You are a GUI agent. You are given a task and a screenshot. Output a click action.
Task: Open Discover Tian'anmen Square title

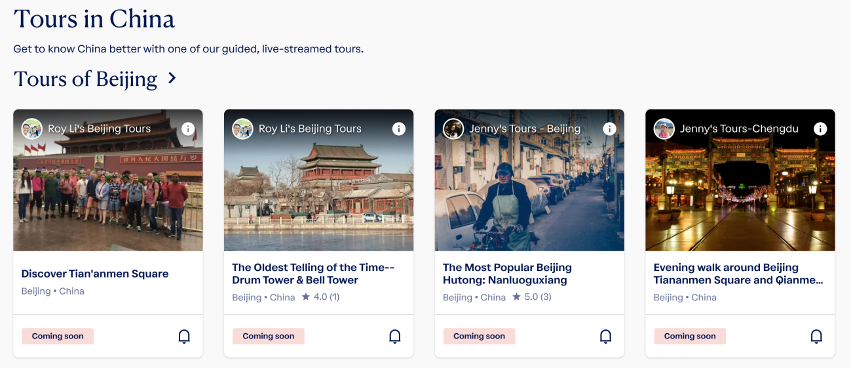(x=95, y=273)
